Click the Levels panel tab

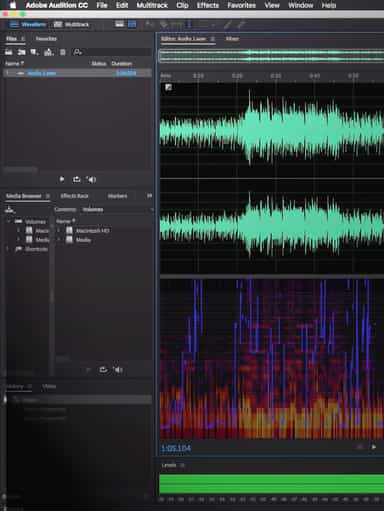(169, 465)
